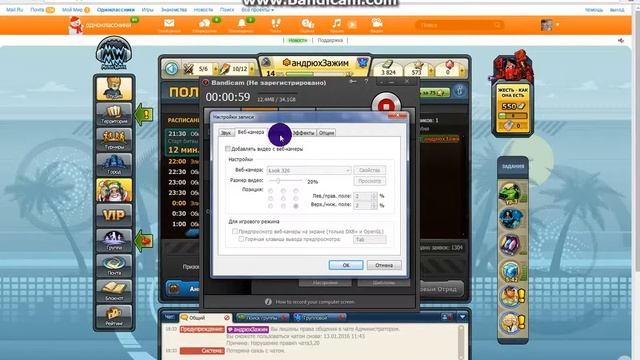Click the plus button next to 10/12
This screenshot has width=640, height=360.
[252, 69]
